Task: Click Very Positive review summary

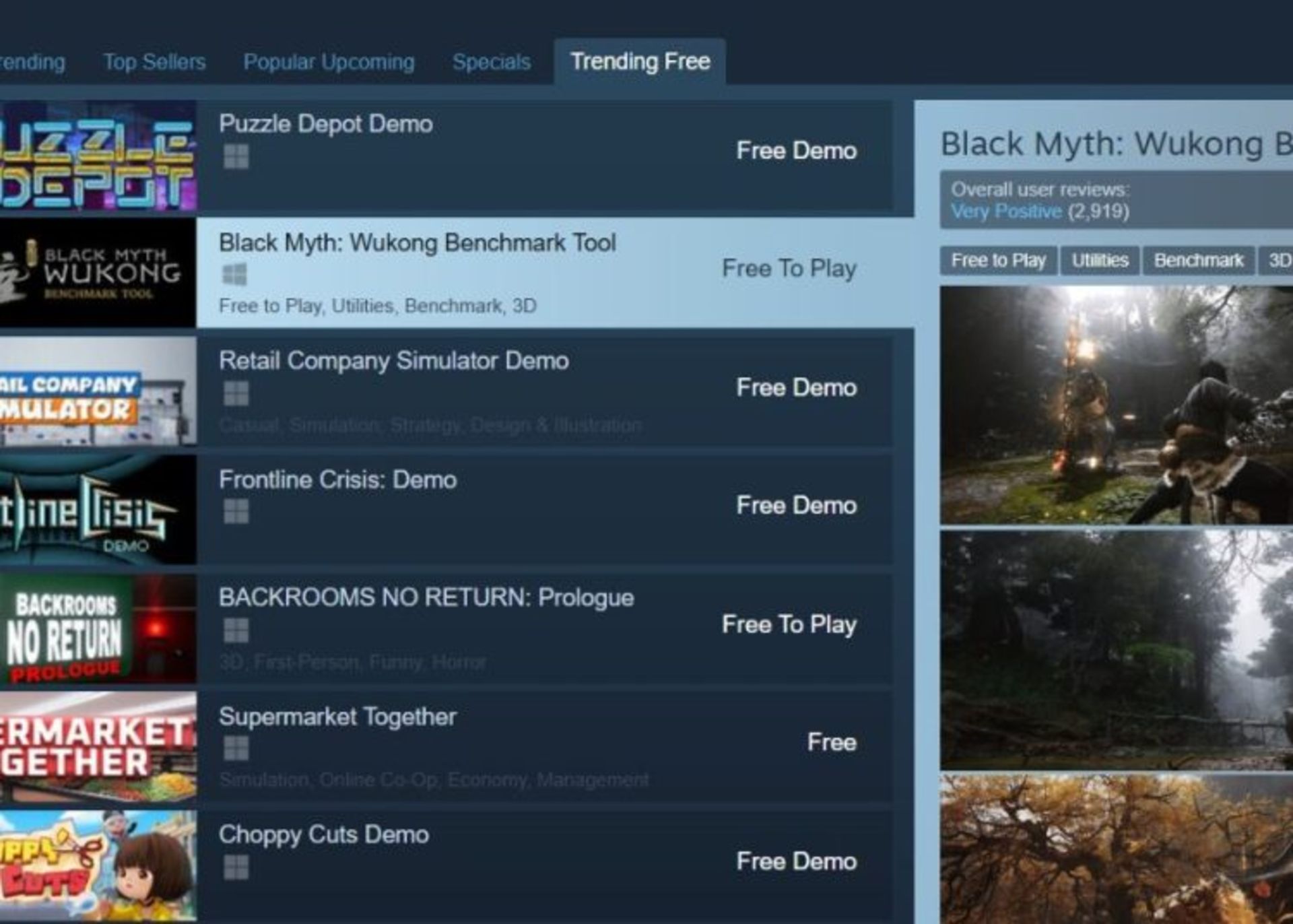Action: 1006,212
